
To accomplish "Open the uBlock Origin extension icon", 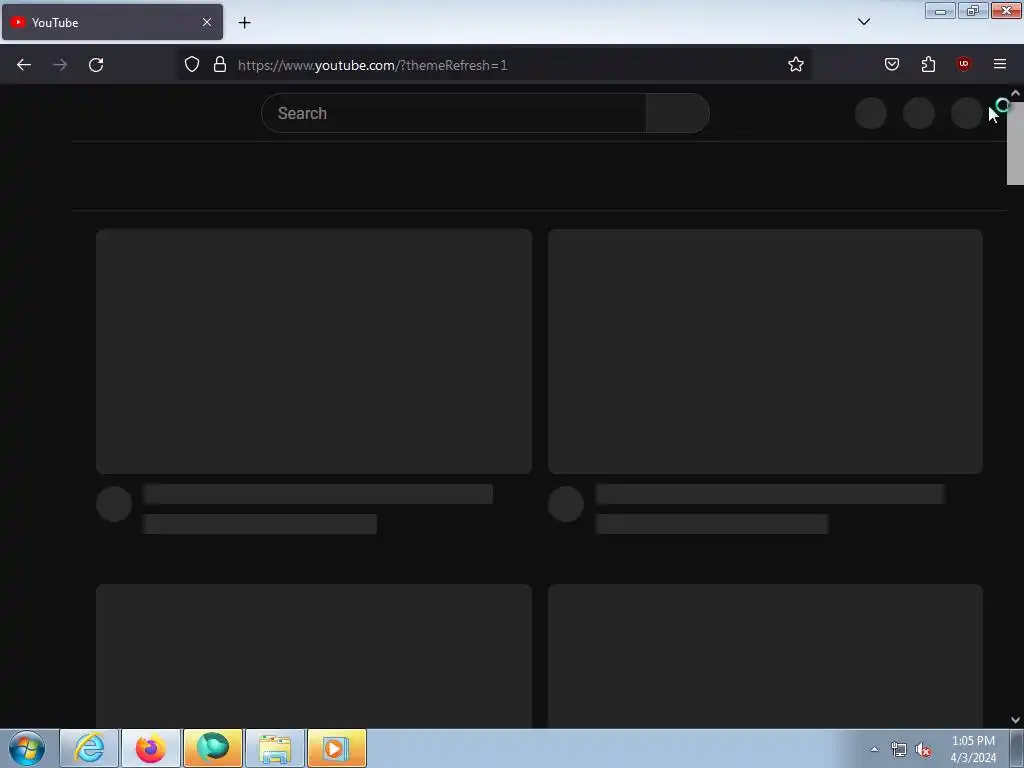I will pyautogui.click(x=964, y=64).
